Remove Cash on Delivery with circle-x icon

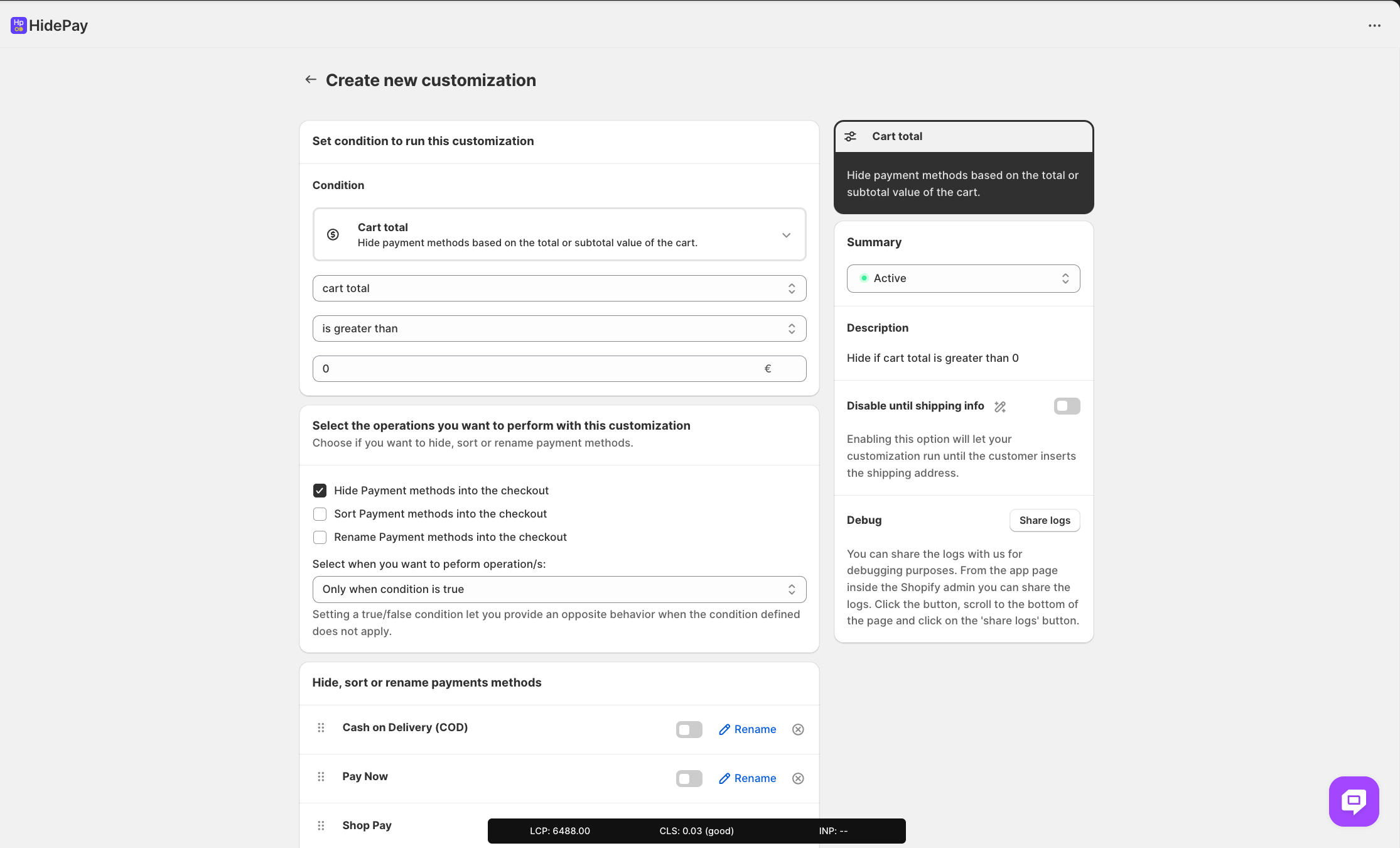click(798, 729)
